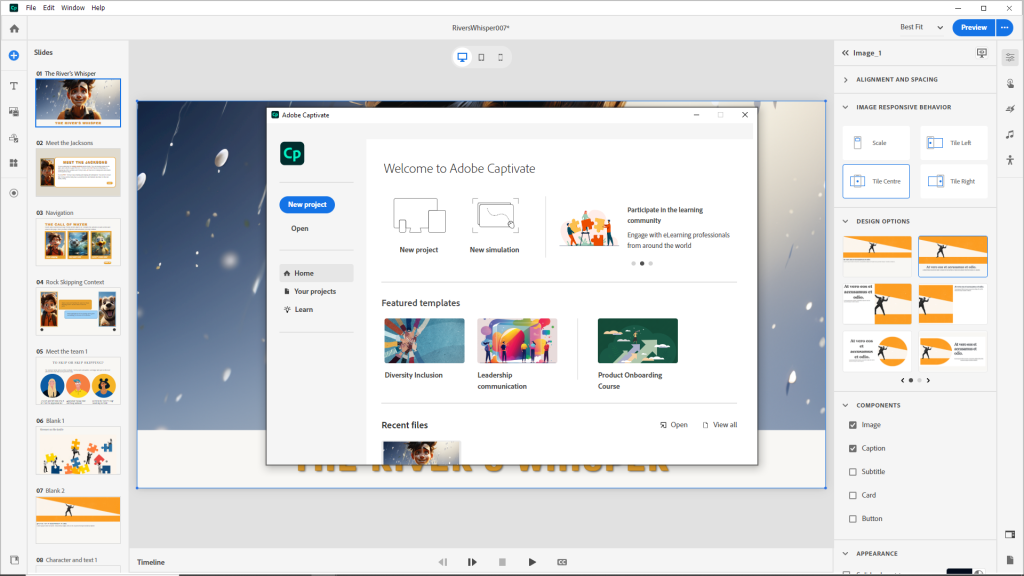Select the Meet the Jacksons slide thumbnail

78,172
